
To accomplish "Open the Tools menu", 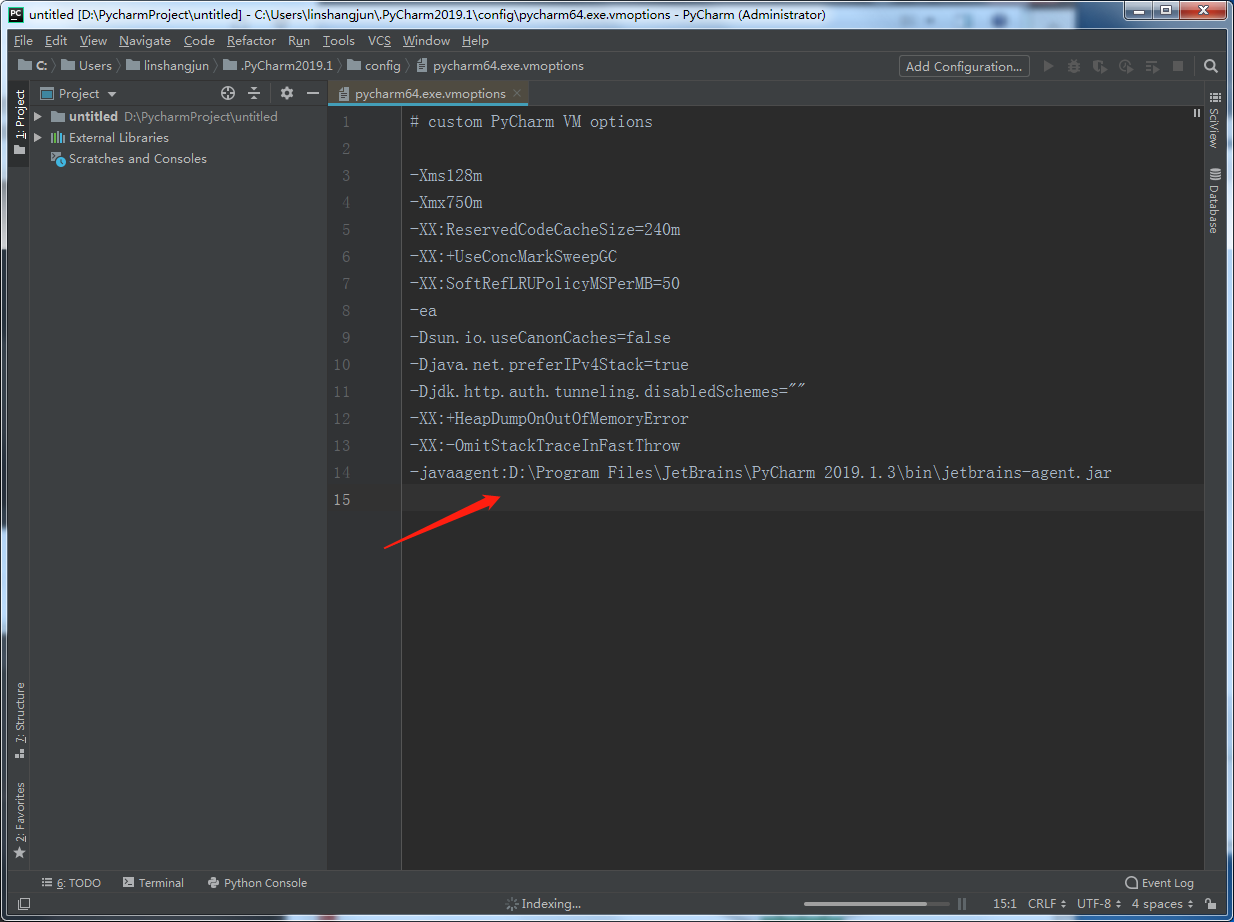I will (339, 41).
